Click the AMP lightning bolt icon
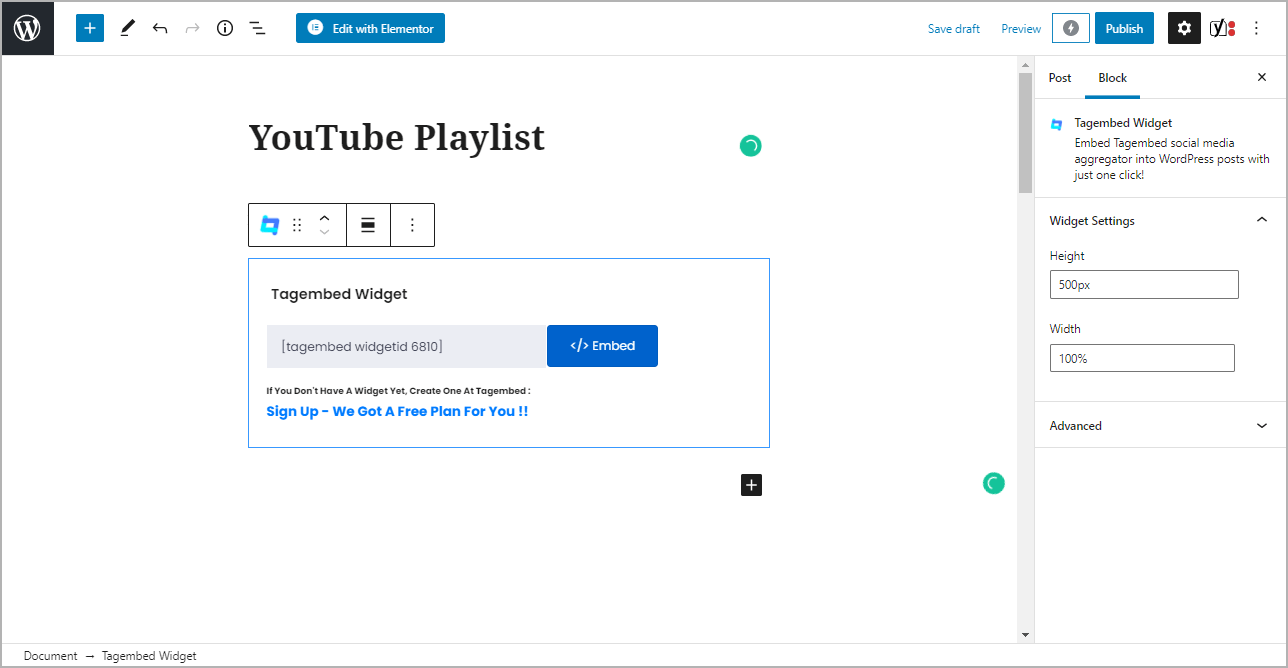Viewport: 1288px width, 668px height. tap(1071, 28)
